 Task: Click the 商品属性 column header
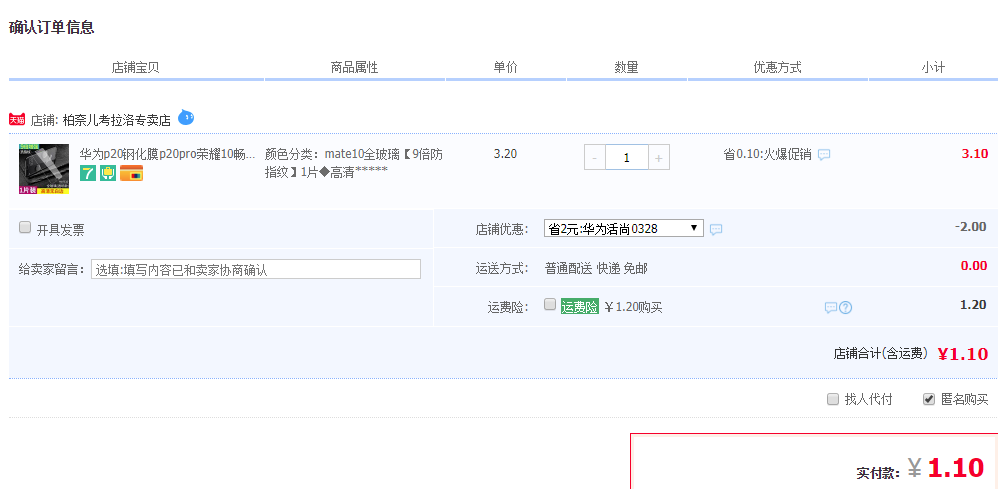coord(355,67)
